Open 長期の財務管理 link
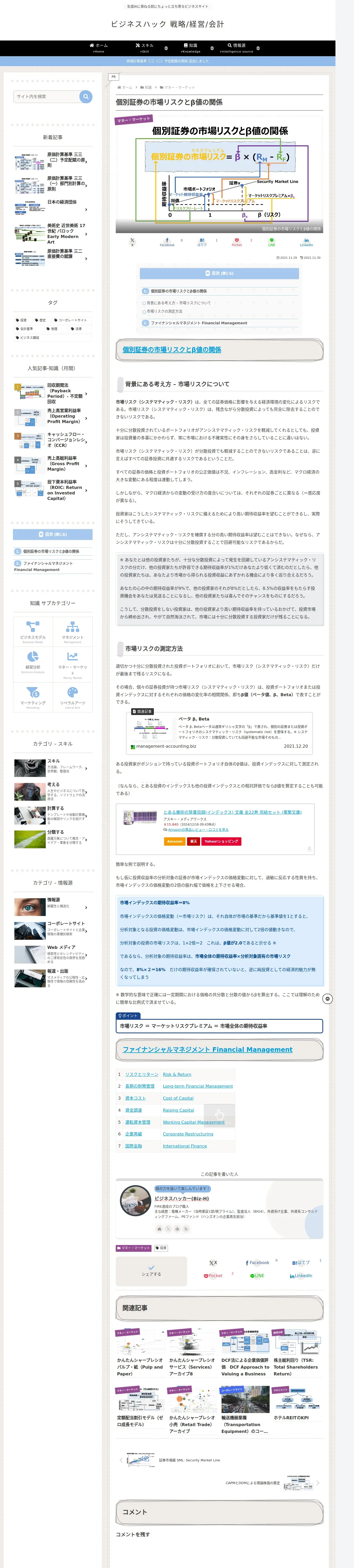The width and height of the screenshot is (354, 1568). click(x=140, y=1086)
